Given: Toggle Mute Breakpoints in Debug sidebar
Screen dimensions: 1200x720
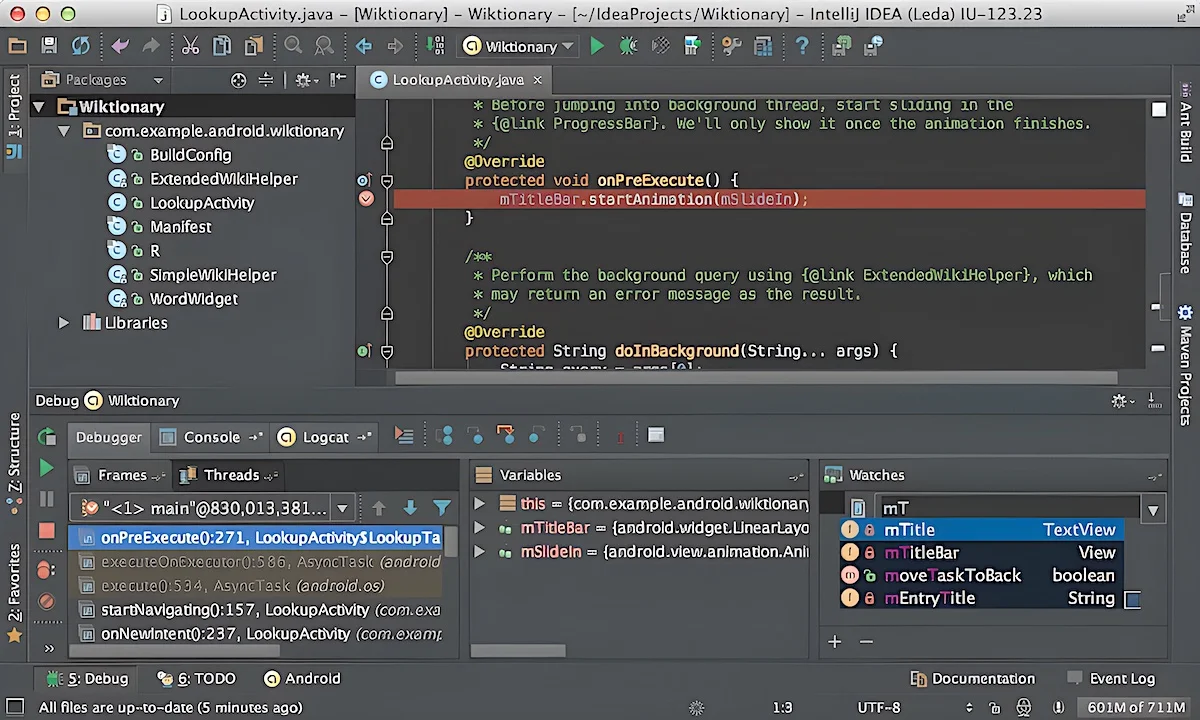Looking at the screenshot, I should tap(46, 601).
